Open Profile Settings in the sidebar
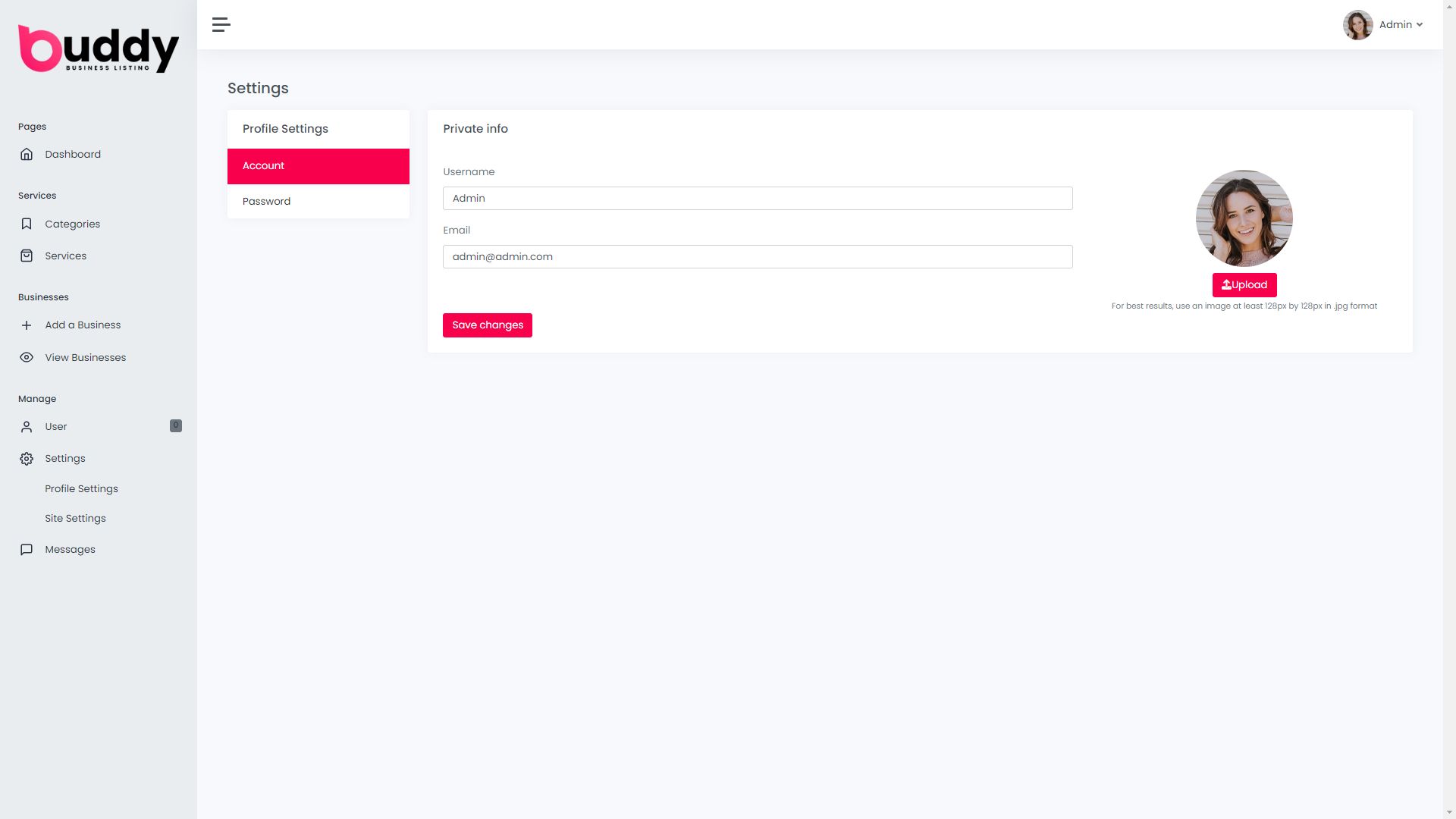 point(81,489)
